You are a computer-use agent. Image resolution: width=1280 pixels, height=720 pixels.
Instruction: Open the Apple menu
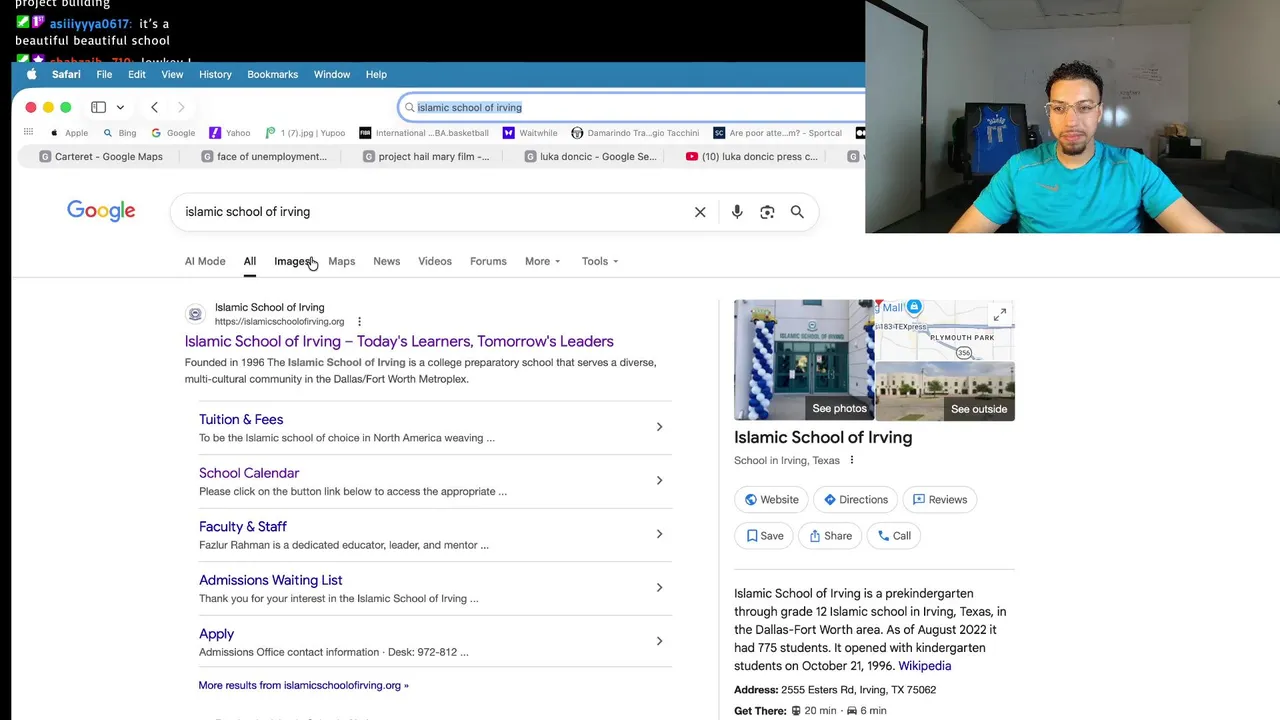pyautogui.click(x=31, y=74)
